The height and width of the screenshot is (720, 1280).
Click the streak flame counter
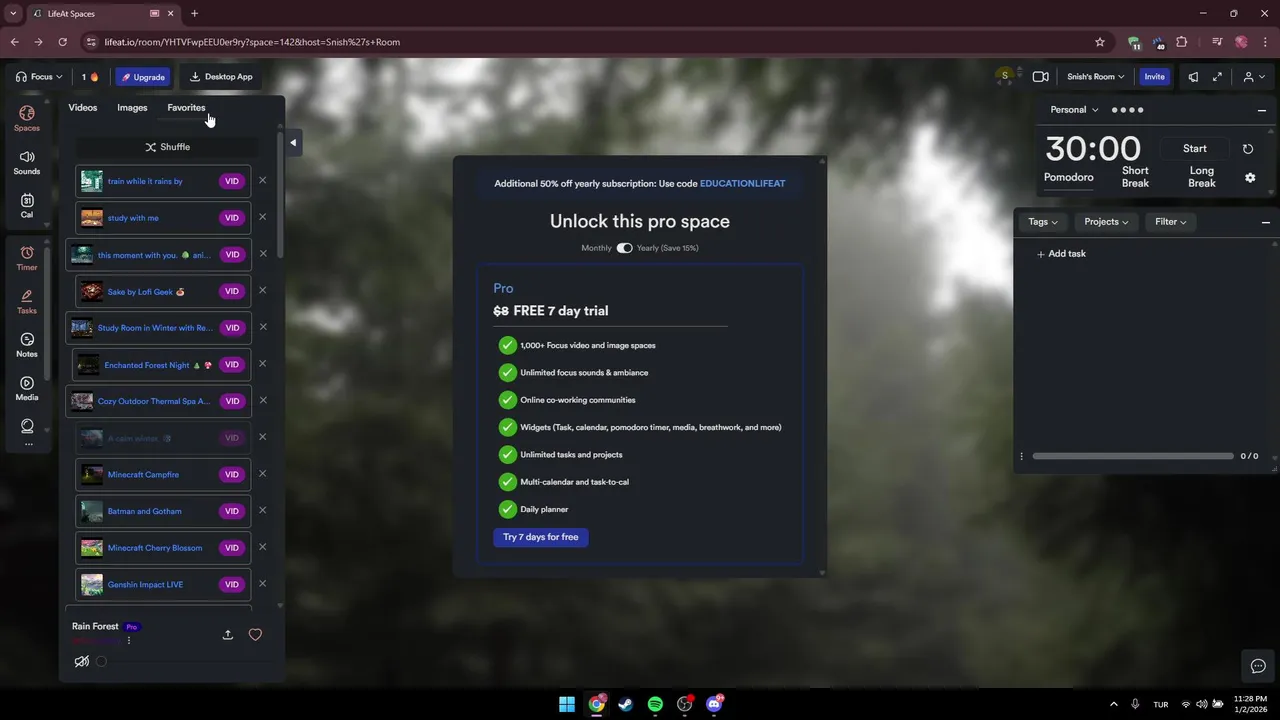click(x=90, y=77)
